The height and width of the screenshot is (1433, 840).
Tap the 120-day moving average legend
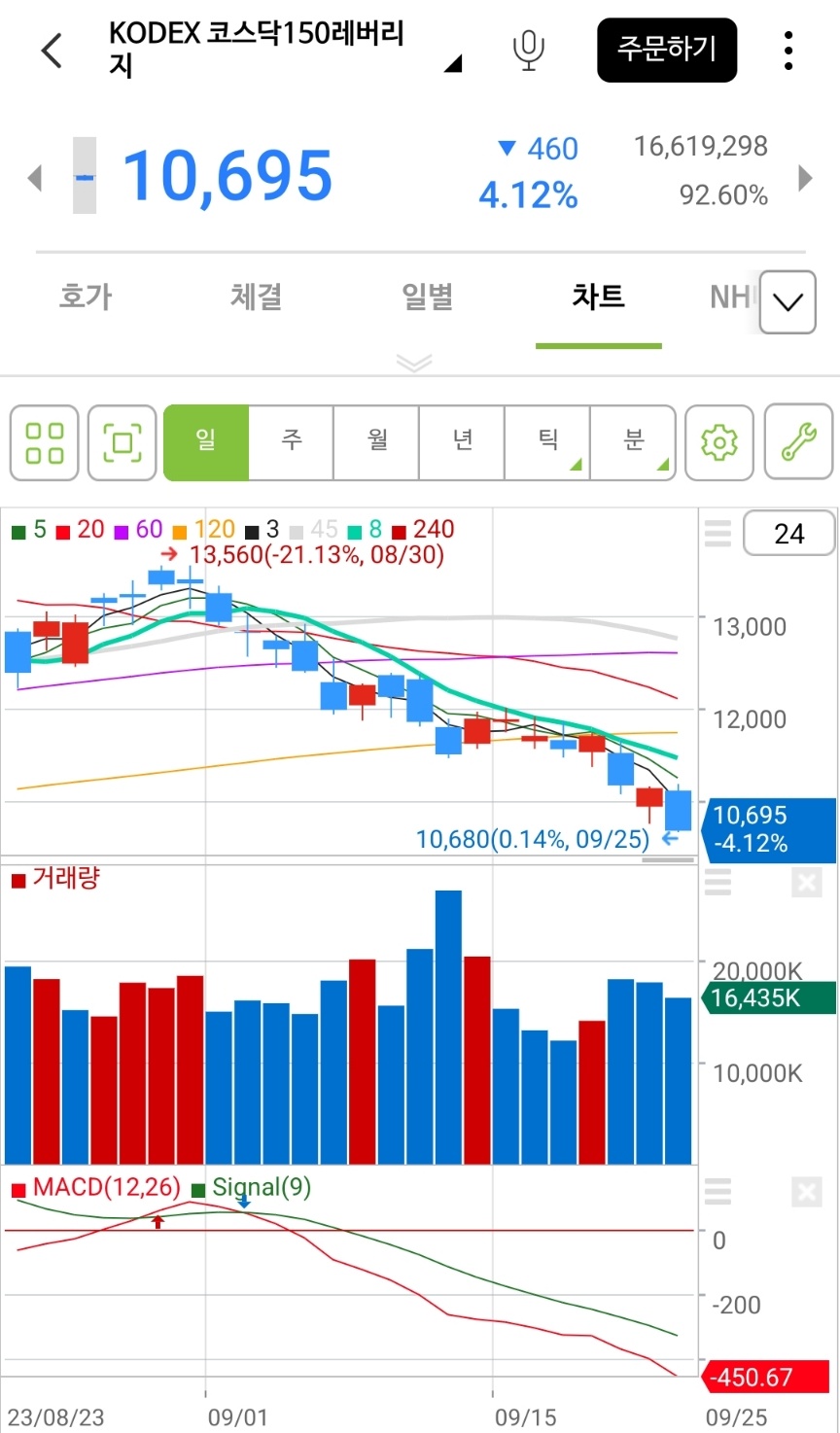(x=203, y=530)
